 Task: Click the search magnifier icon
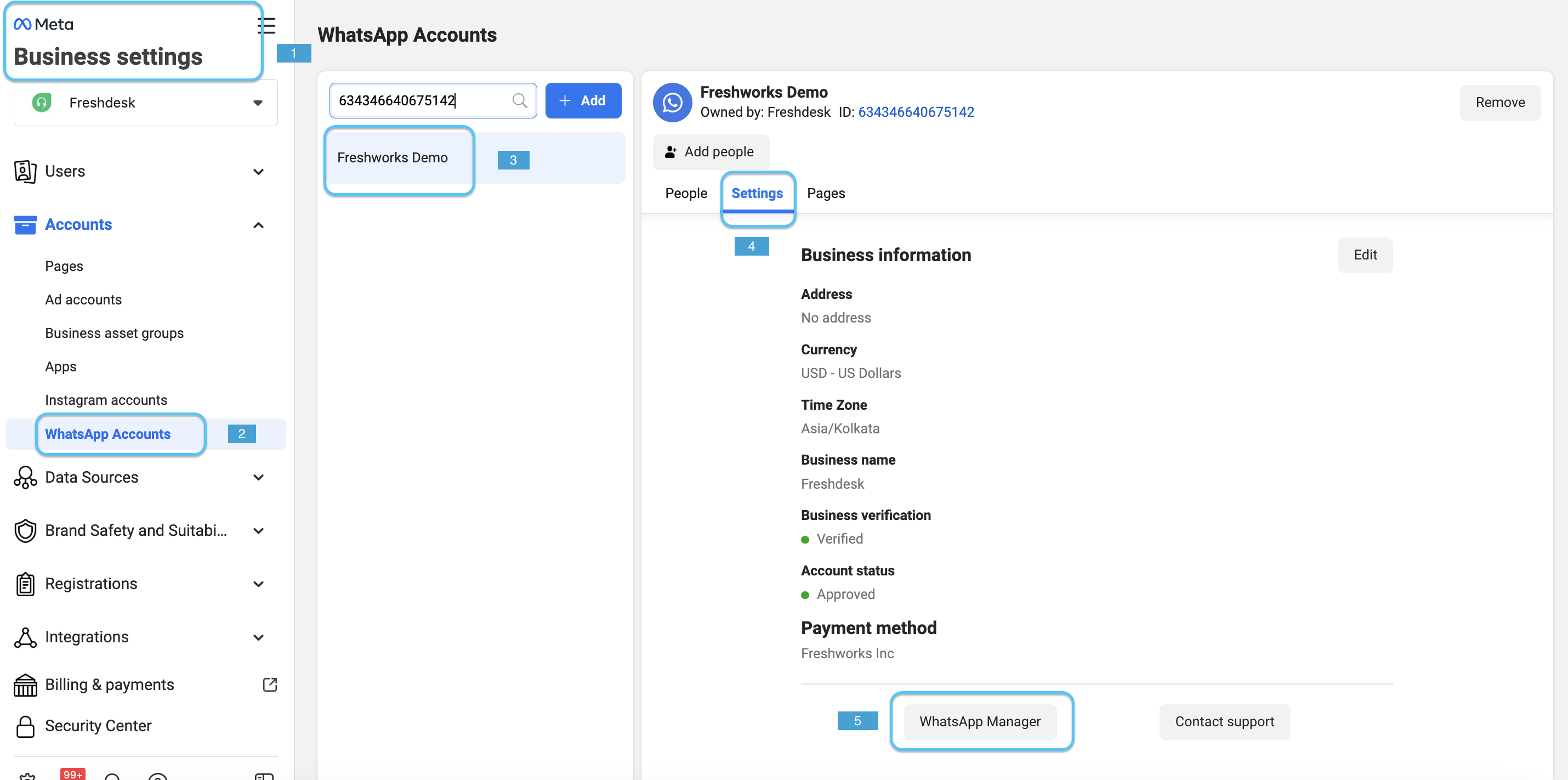519,100
